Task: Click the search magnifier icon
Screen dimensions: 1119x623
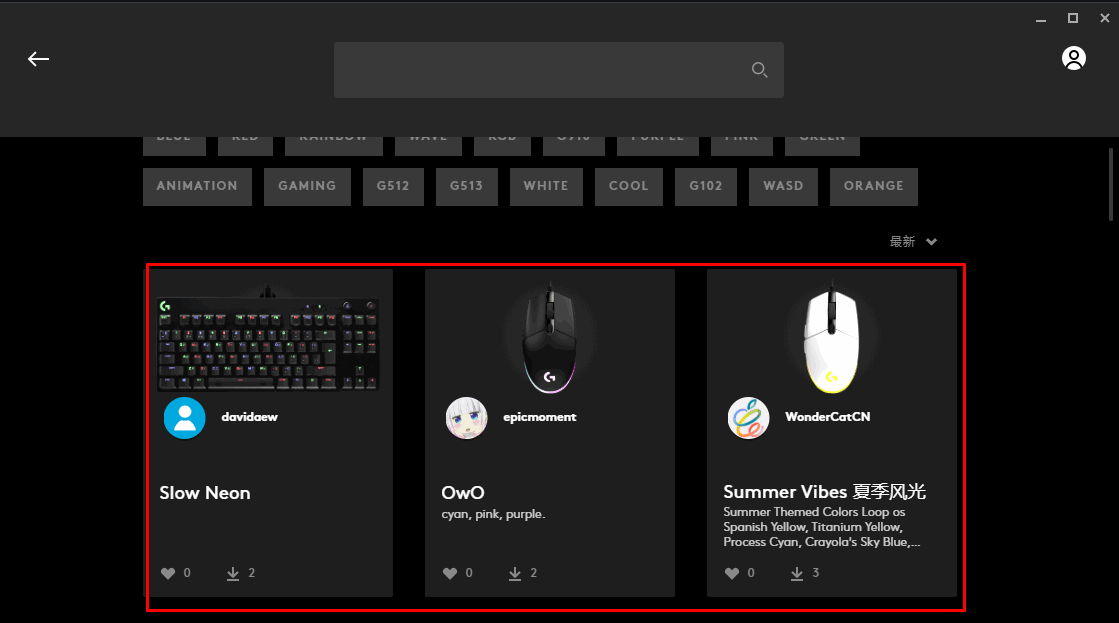Action: coord(759,69)
